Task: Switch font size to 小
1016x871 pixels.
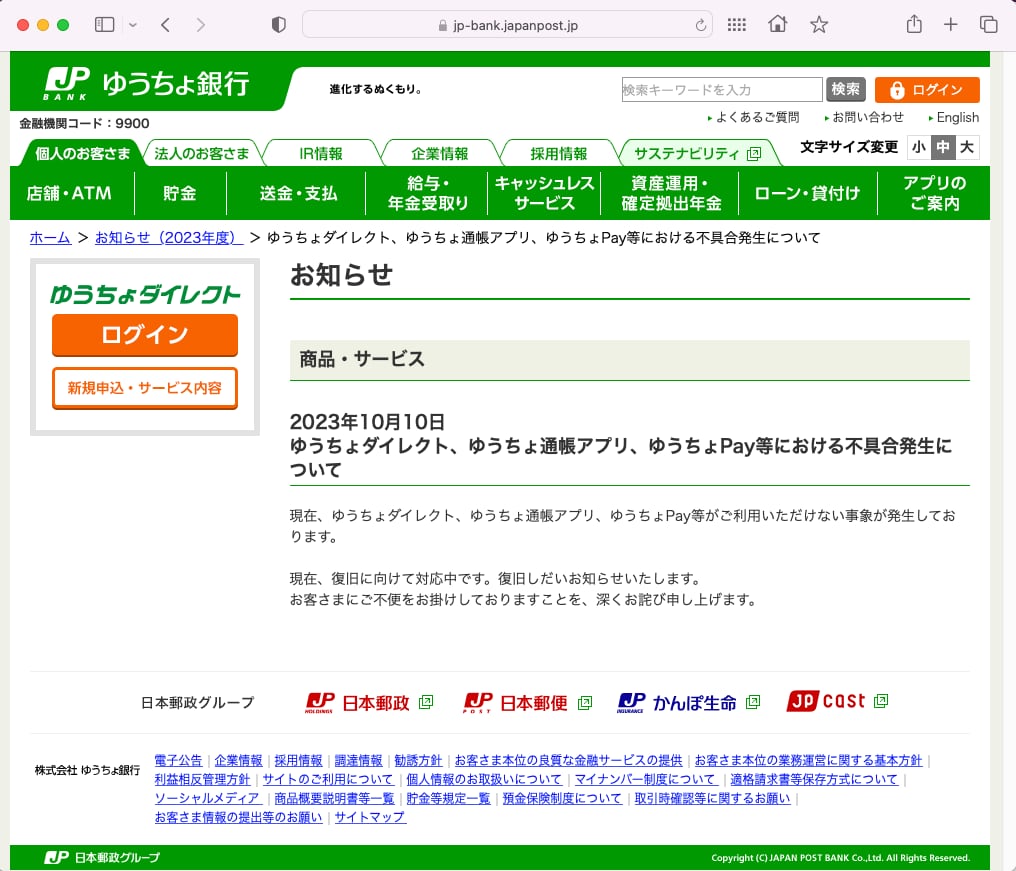Action: pyautogui.click(x=917, y=147)
